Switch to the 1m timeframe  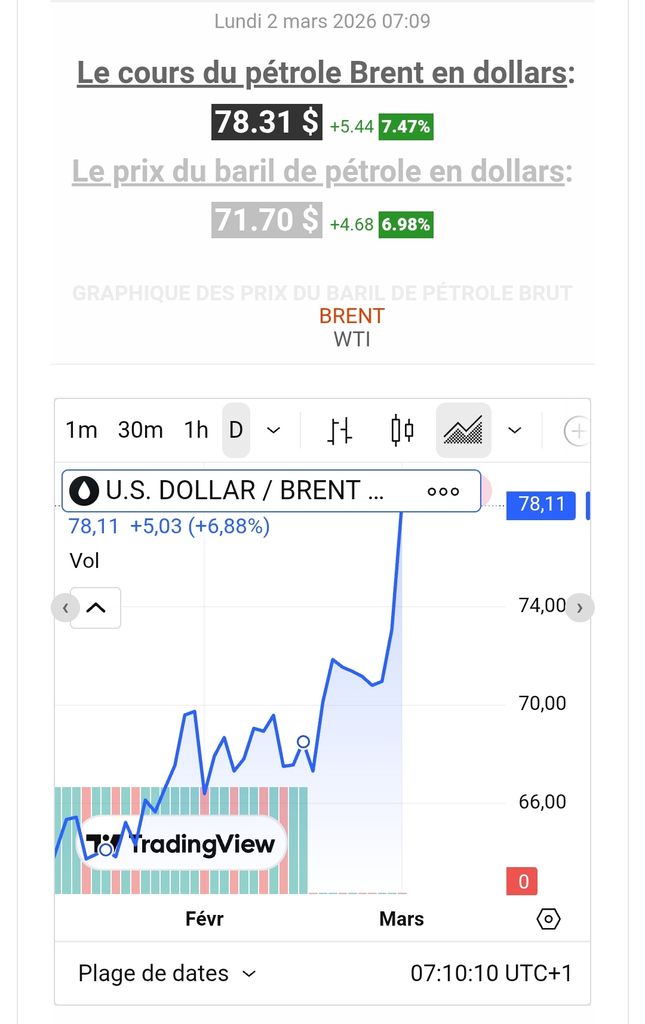pyautogui.click(x=81, y=431)
